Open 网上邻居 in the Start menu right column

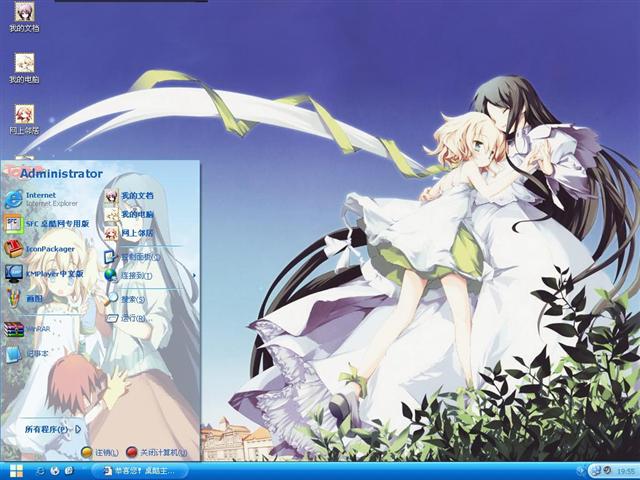pyautogui.click(x=129, y=233)
